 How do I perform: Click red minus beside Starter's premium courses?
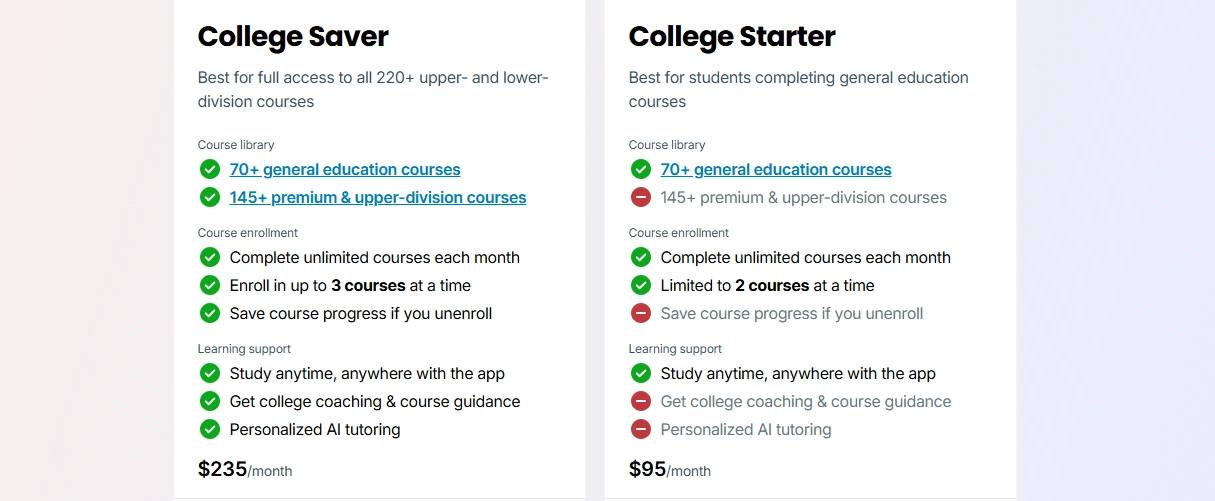(x=641, y=197)
